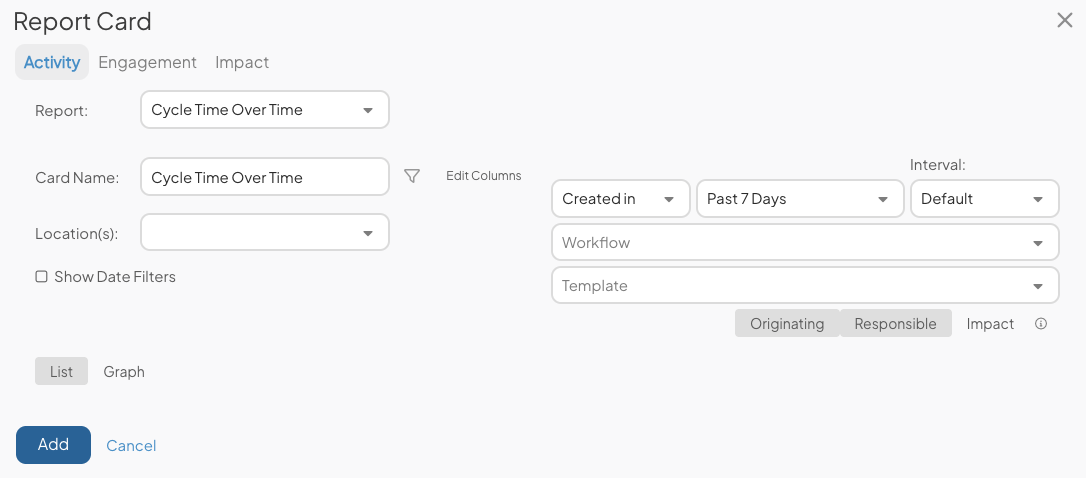Expand the Location(s) dropdown
This screenshot has height=478, width=1086.
(x=265, y=232)
